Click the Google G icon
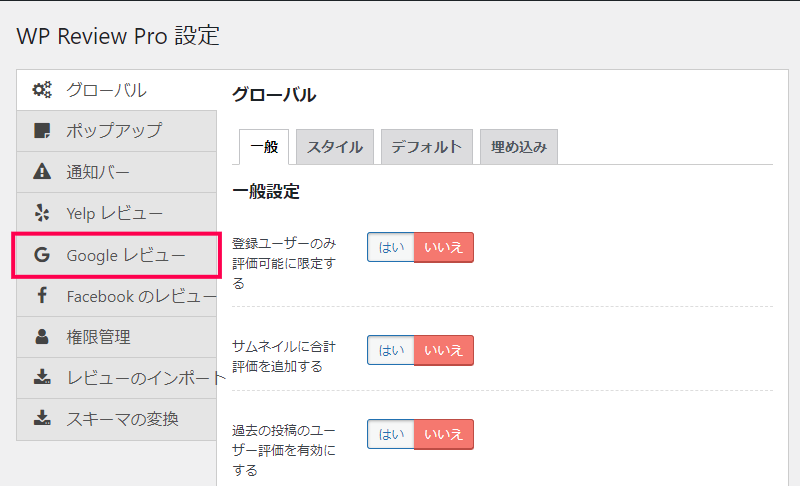The height and width of the screenshot is (486, 800). tap(42, 254)
